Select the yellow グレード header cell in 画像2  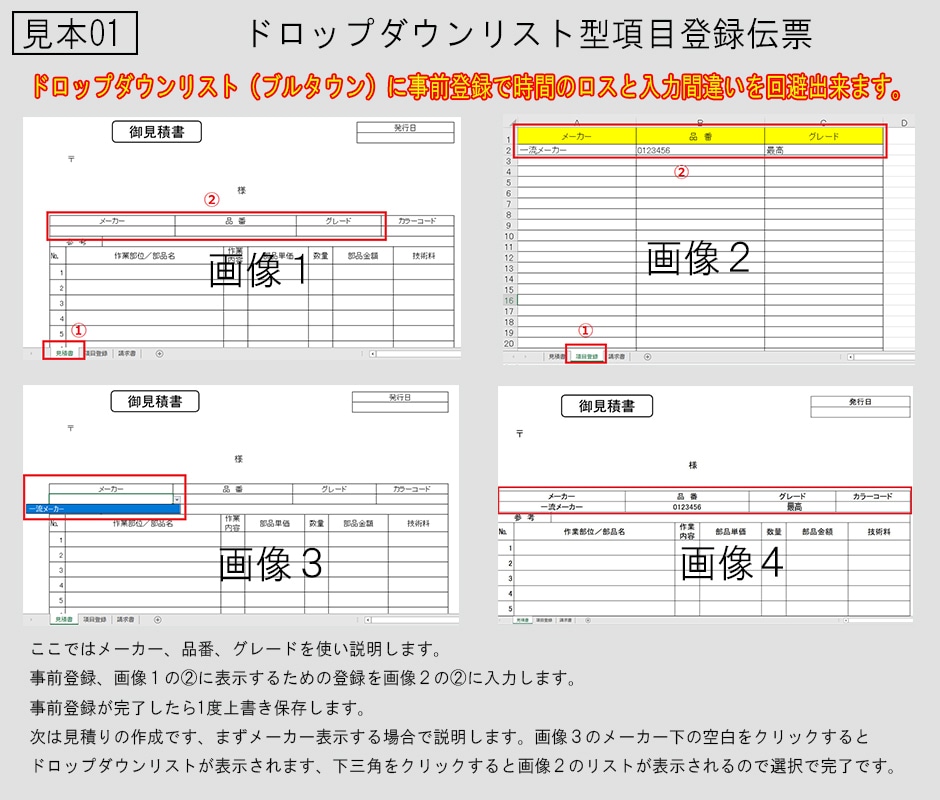[824, 137]
